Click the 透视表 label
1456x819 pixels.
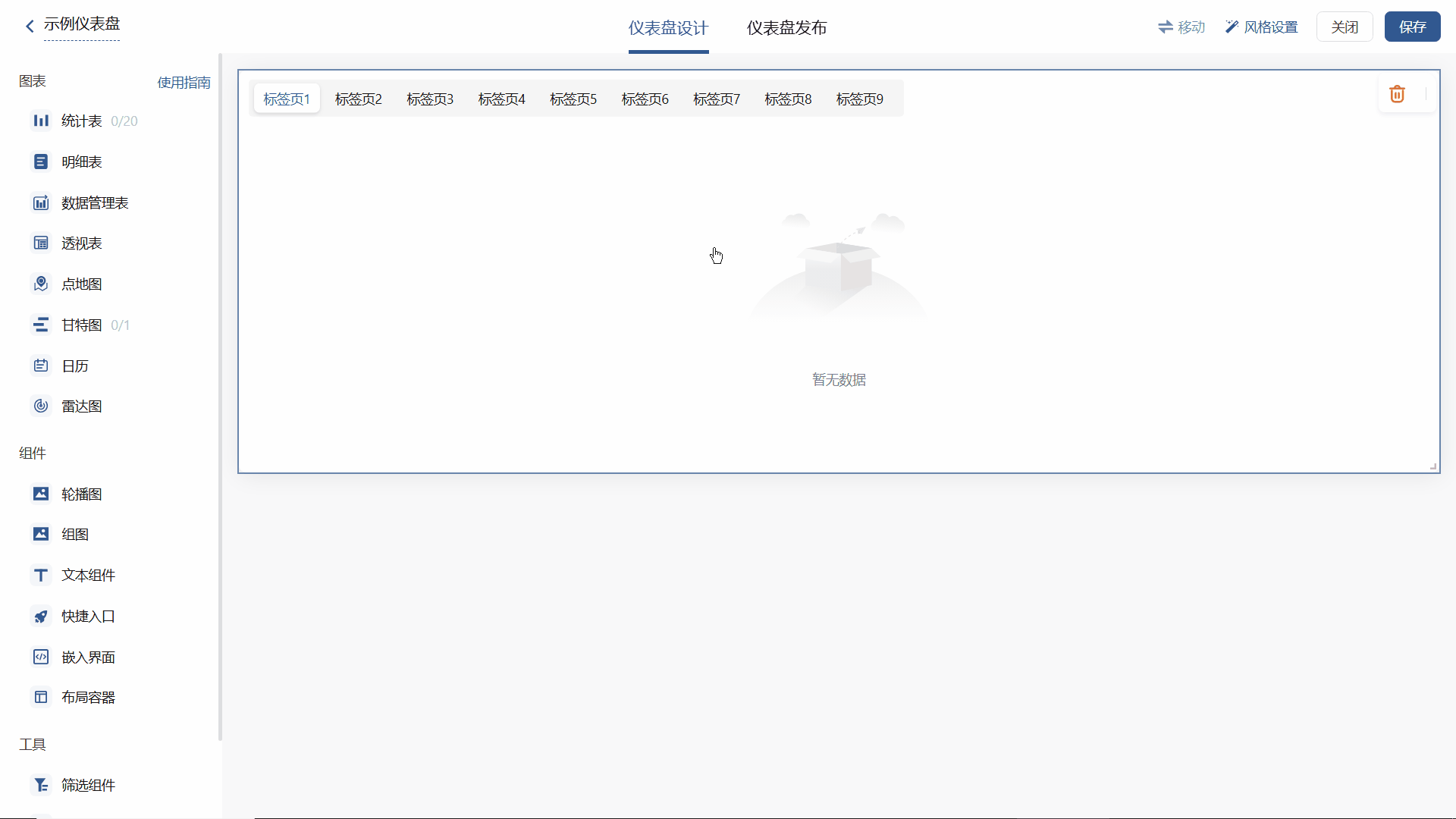point(82,243)
